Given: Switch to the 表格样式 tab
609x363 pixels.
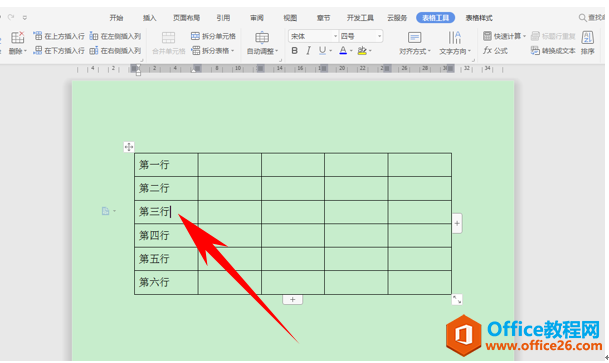Looking at the screenshot, I should pos(479,17).
